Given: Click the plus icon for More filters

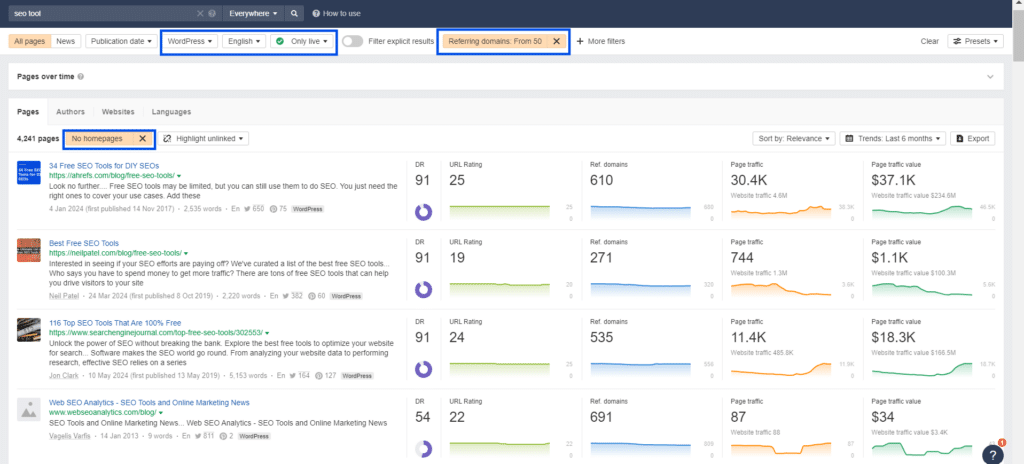Looking at the screenshot, I should 580,41.
